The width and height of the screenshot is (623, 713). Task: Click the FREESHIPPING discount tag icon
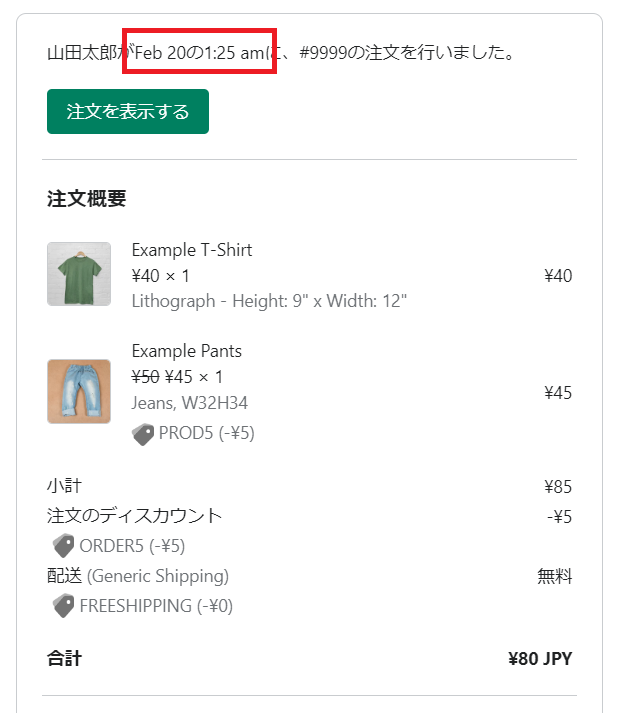[x=64, y=606]
